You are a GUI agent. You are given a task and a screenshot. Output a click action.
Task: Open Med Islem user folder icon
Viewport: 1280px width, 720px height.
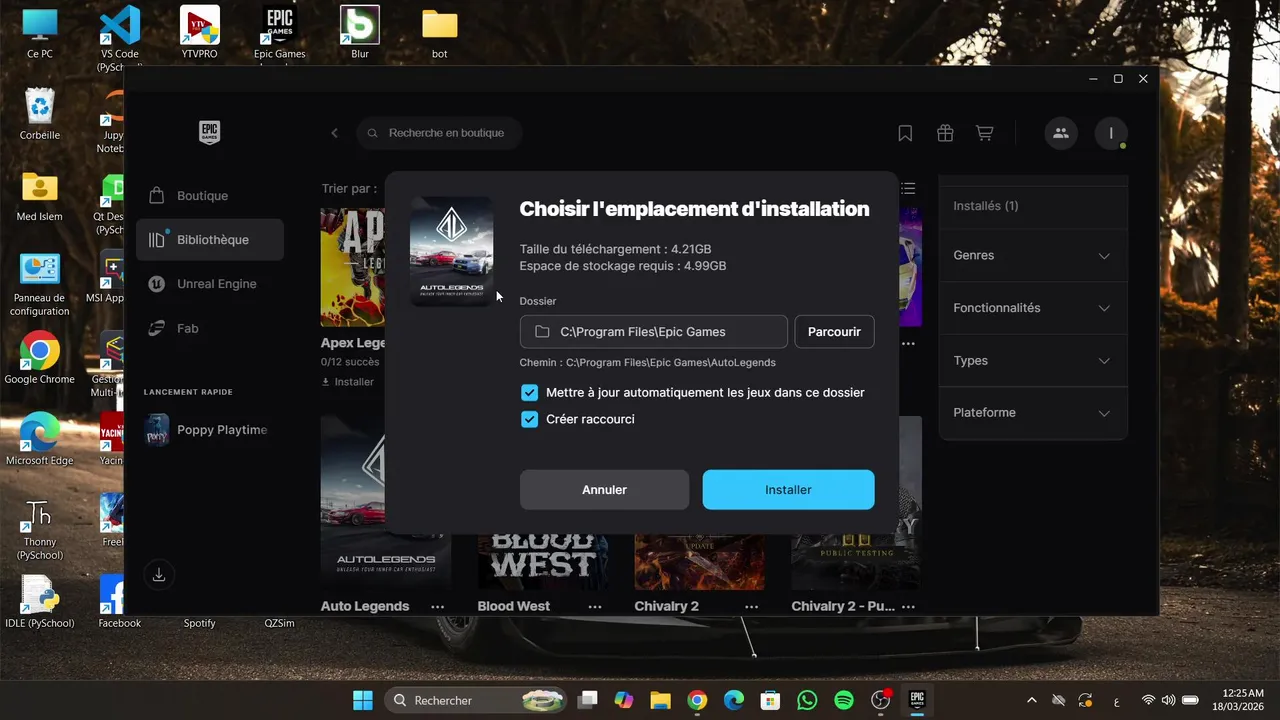click(40, 196)
